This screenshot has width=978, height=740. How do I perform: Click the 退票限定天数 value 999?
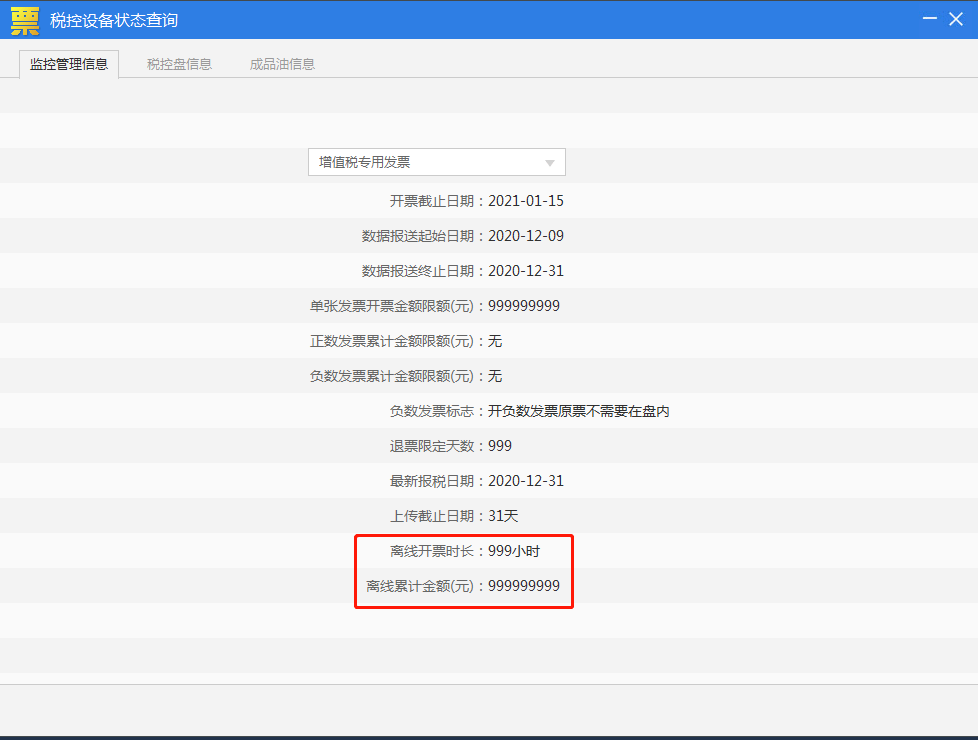point(500,446)
